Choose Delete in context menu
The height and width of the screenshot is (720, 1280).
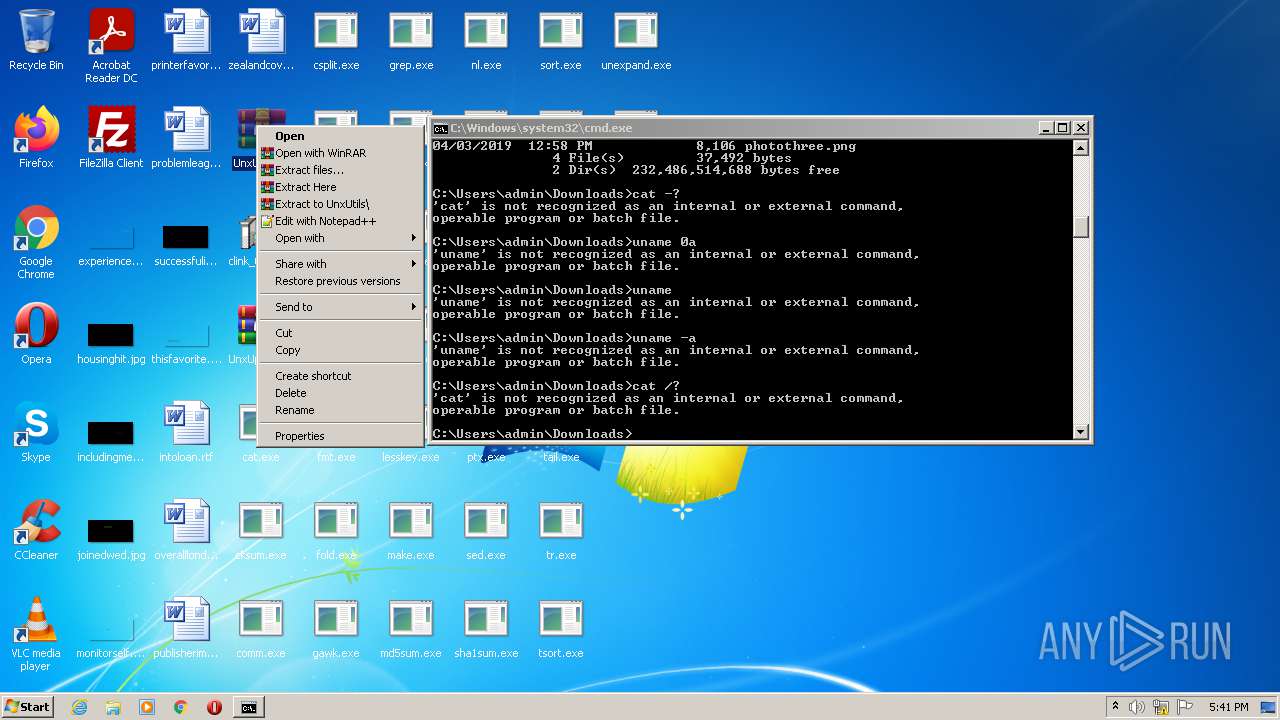(340, 393)
